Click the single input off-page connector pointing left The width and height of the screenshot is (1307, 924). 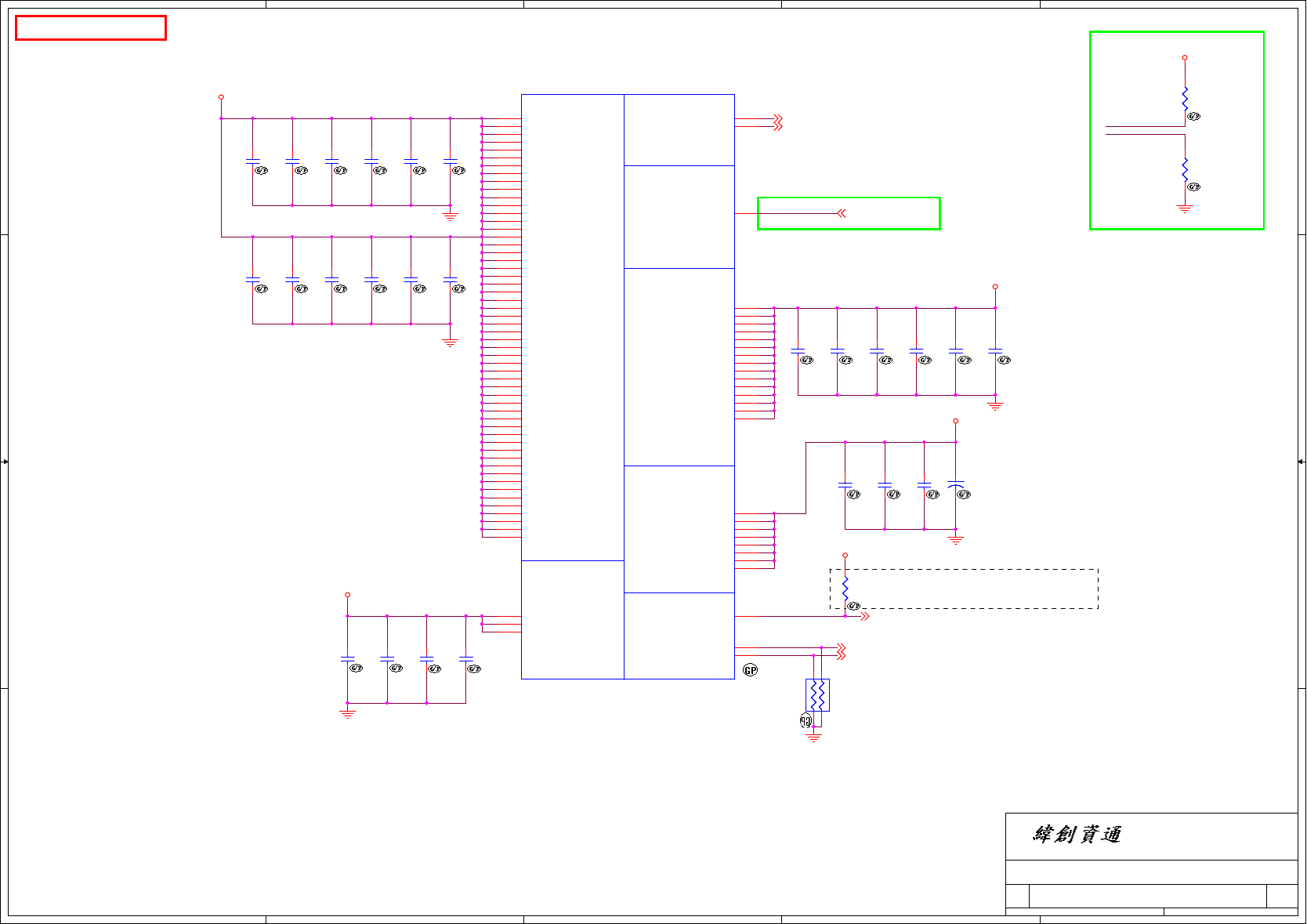[841, 213]
